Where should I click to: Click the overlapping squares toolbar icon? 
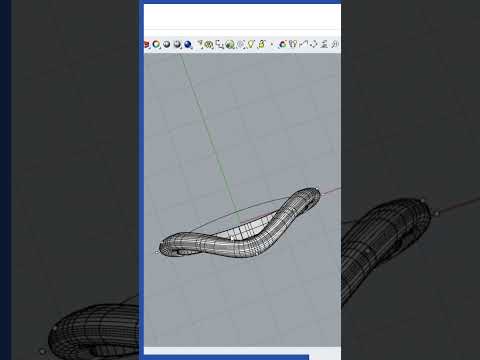(219, 44)
